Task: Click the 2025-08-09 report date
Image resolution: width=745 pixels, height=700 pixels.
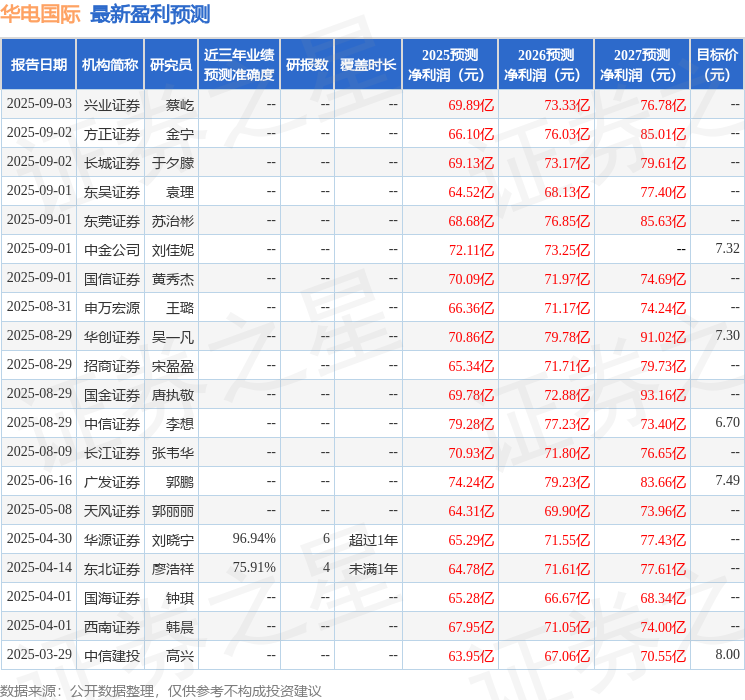Action: [39, 451]
